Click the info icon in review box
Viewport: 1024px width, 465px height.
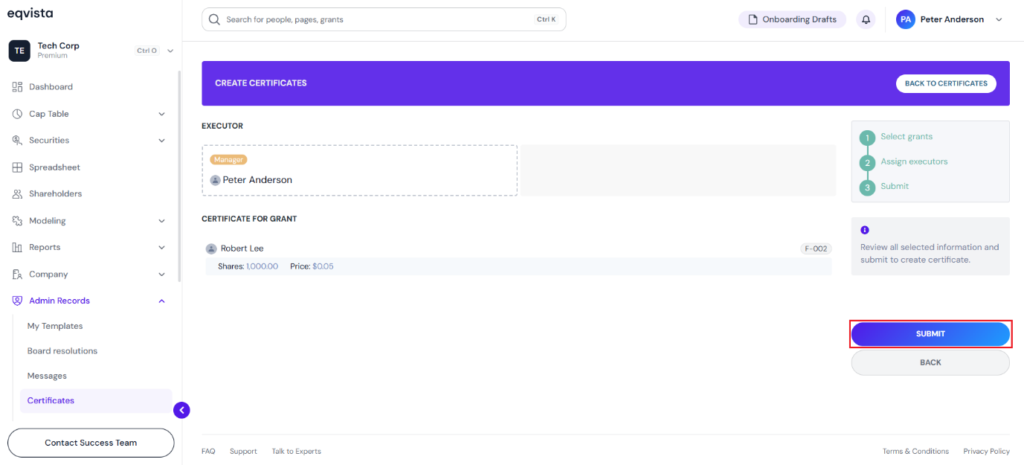(865, 230)
